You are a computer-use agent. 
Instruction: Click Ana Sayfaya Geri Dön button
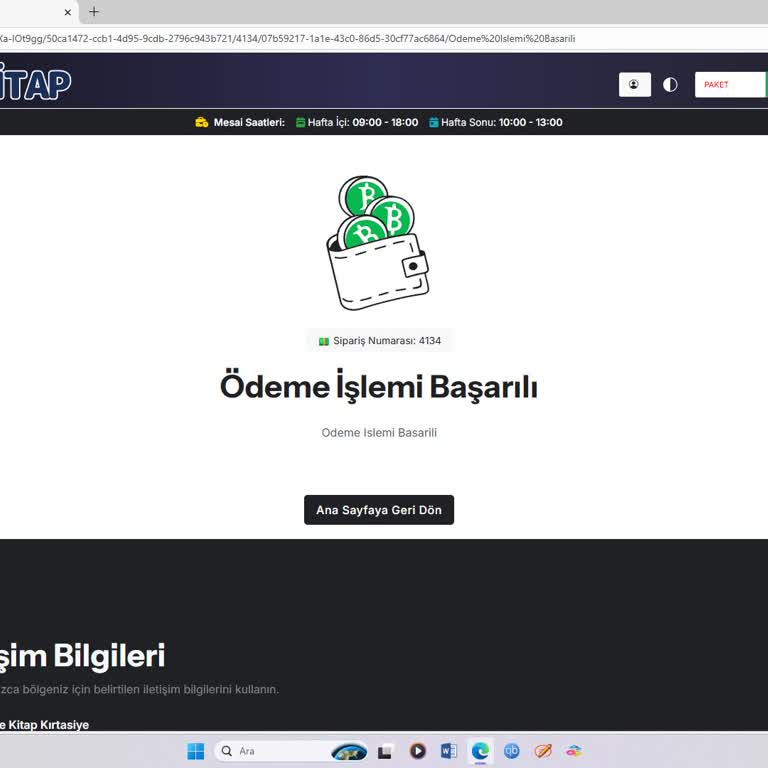point(379,510)
